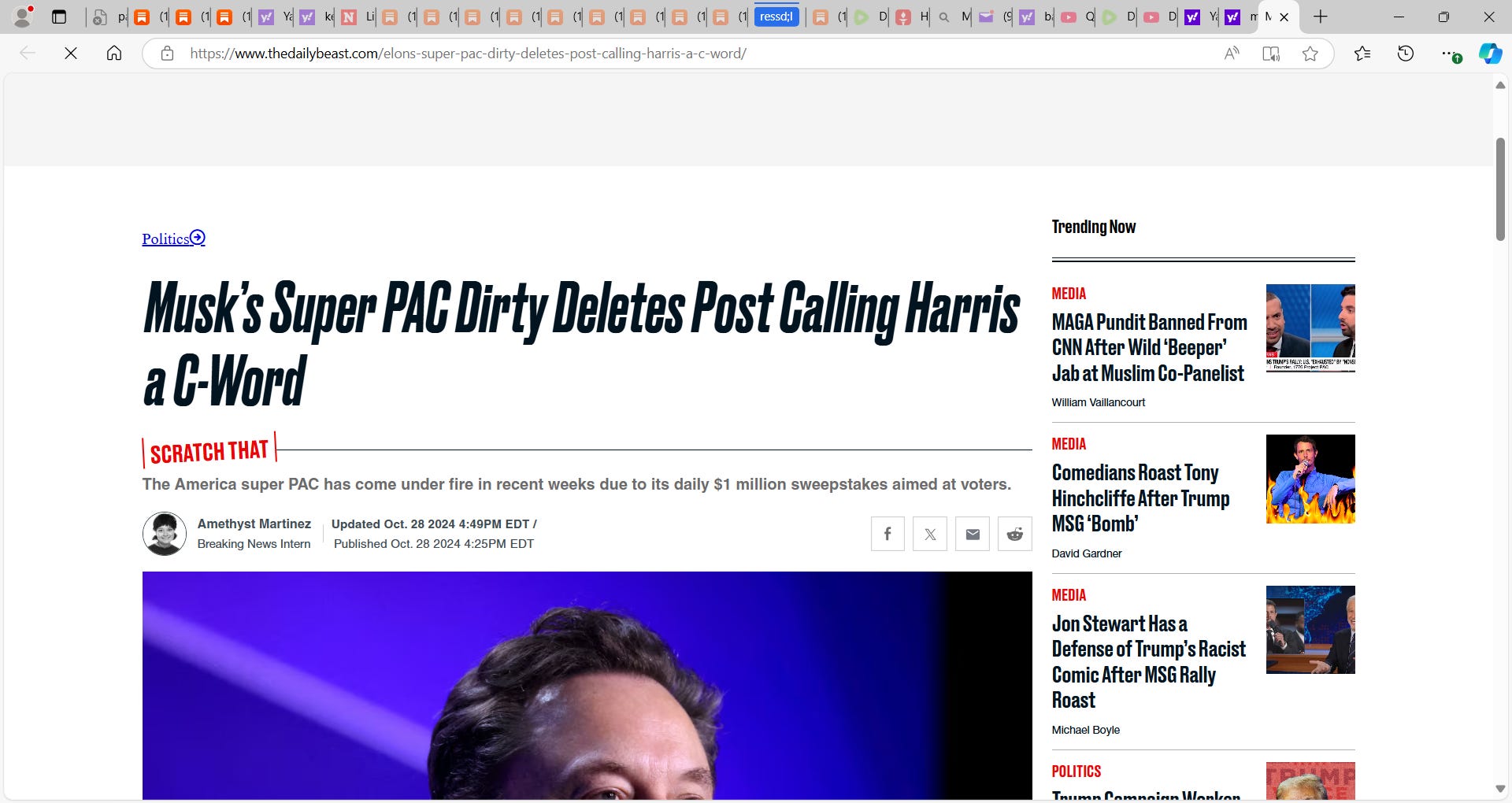Share article via Facebook icon

(888, 534)
